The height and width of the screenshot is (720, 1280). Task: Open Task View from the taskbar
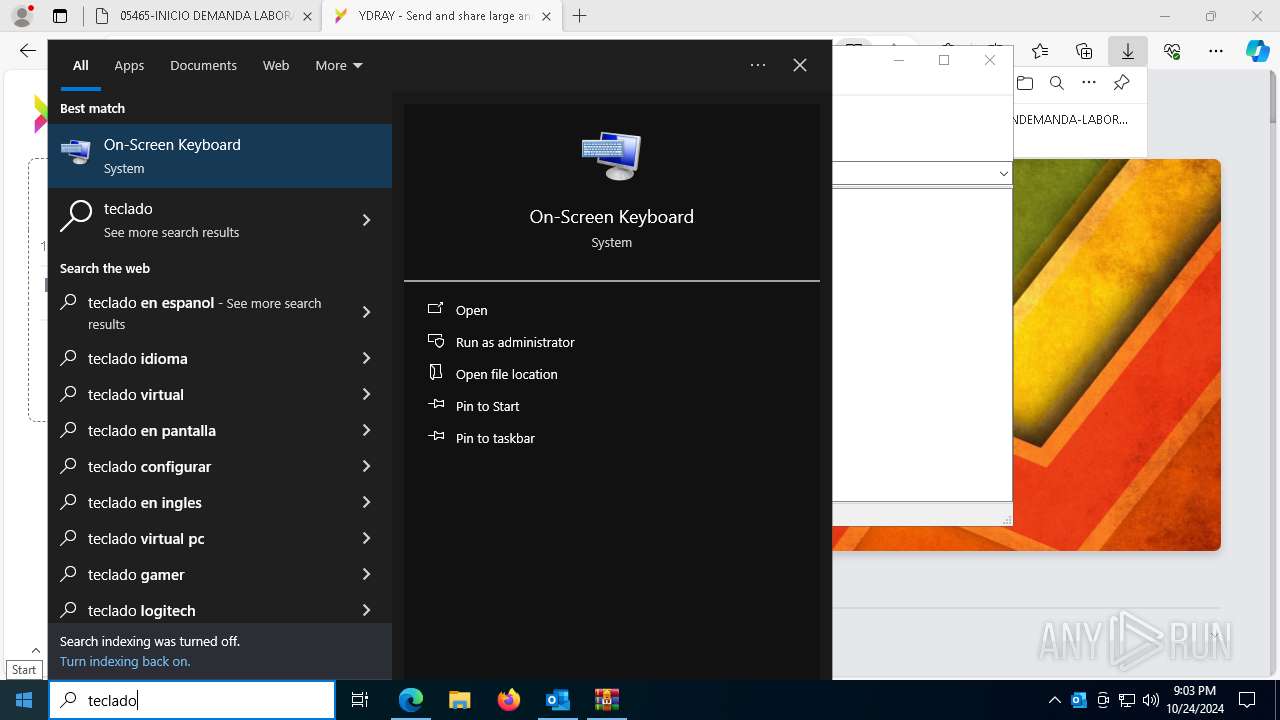pyautogui.click(x=360, y=700)
